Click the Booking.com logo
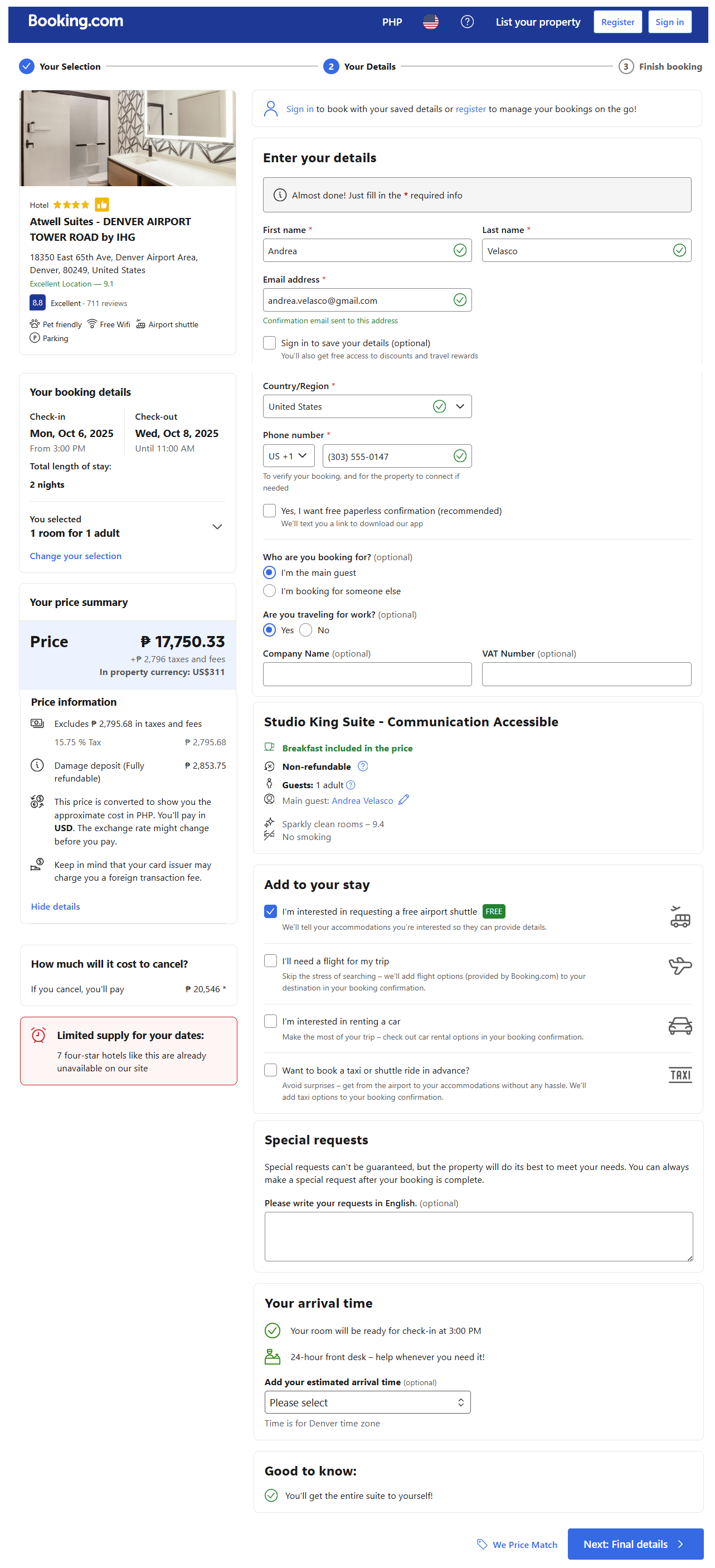Screen dimensions: 715x1568 75,21
